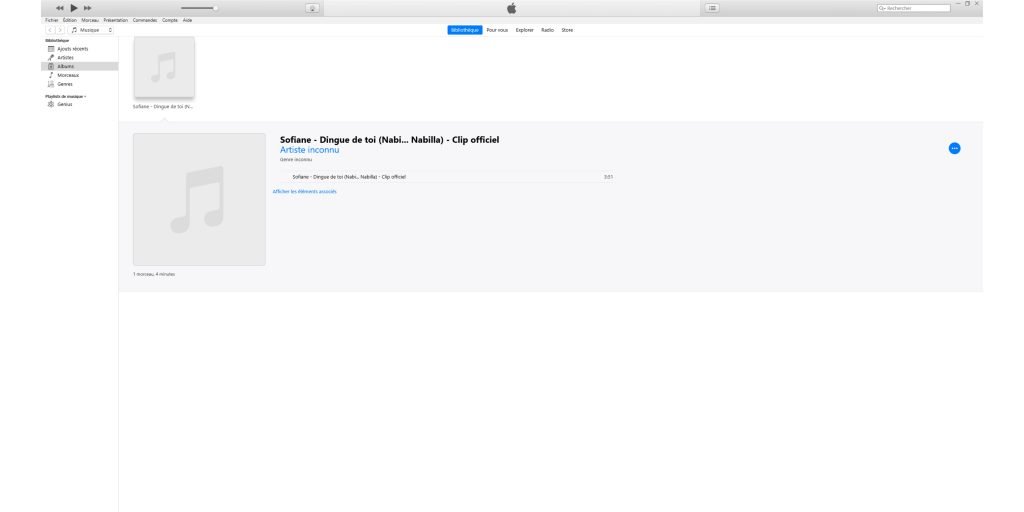Viewport: 1024px width, 512px height.
Task: Switch to the Store tab
Action: coord(567,30)
